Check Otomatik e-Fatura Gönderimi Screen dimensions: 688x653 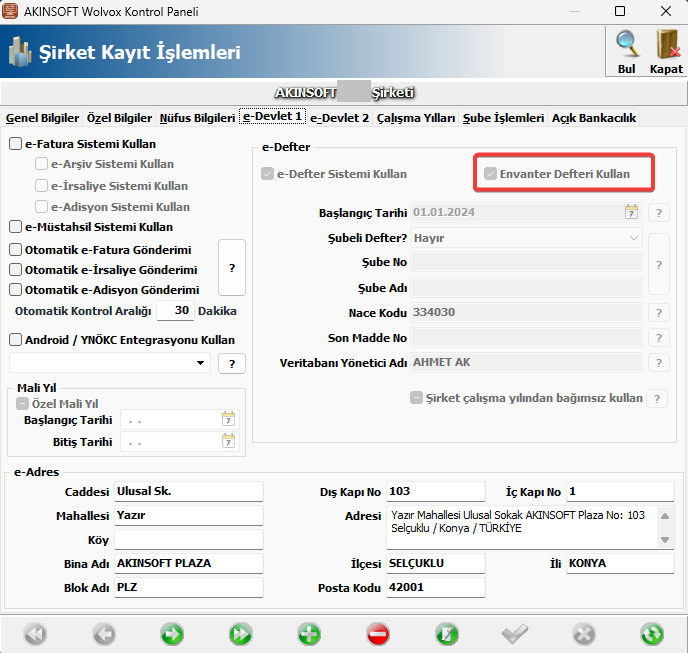coord(15,250)
